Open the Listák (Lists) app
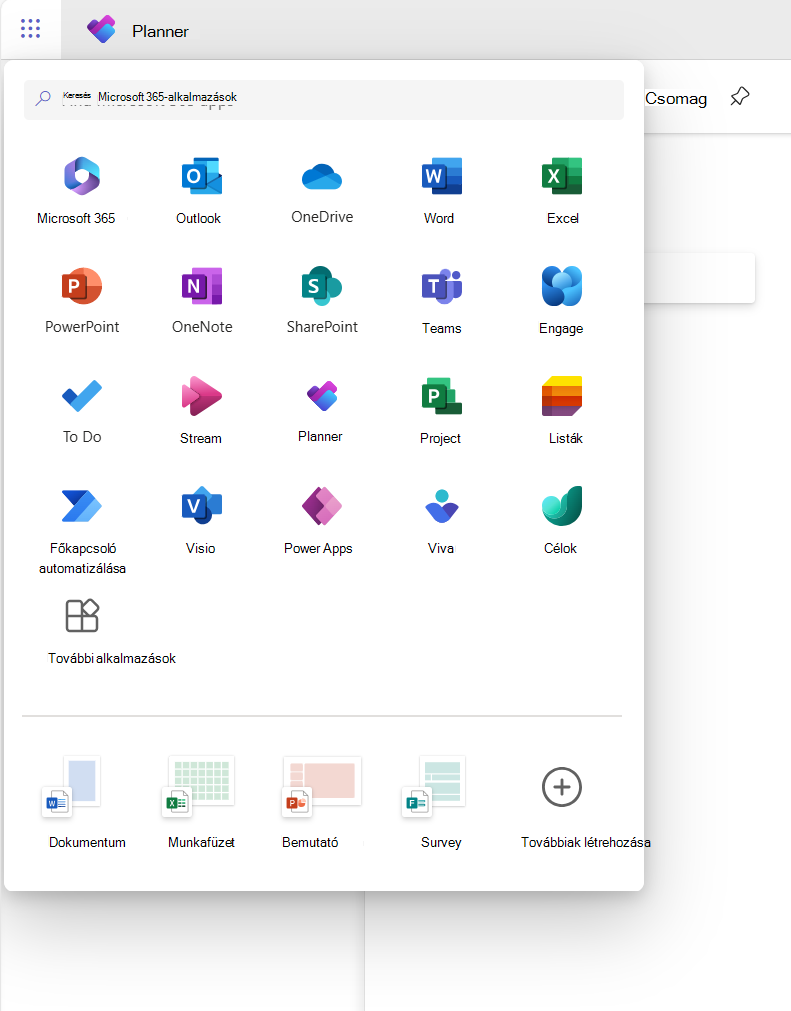Image resolution: width=791 pixels, height=1011 pixels. [x=562, y=410]
